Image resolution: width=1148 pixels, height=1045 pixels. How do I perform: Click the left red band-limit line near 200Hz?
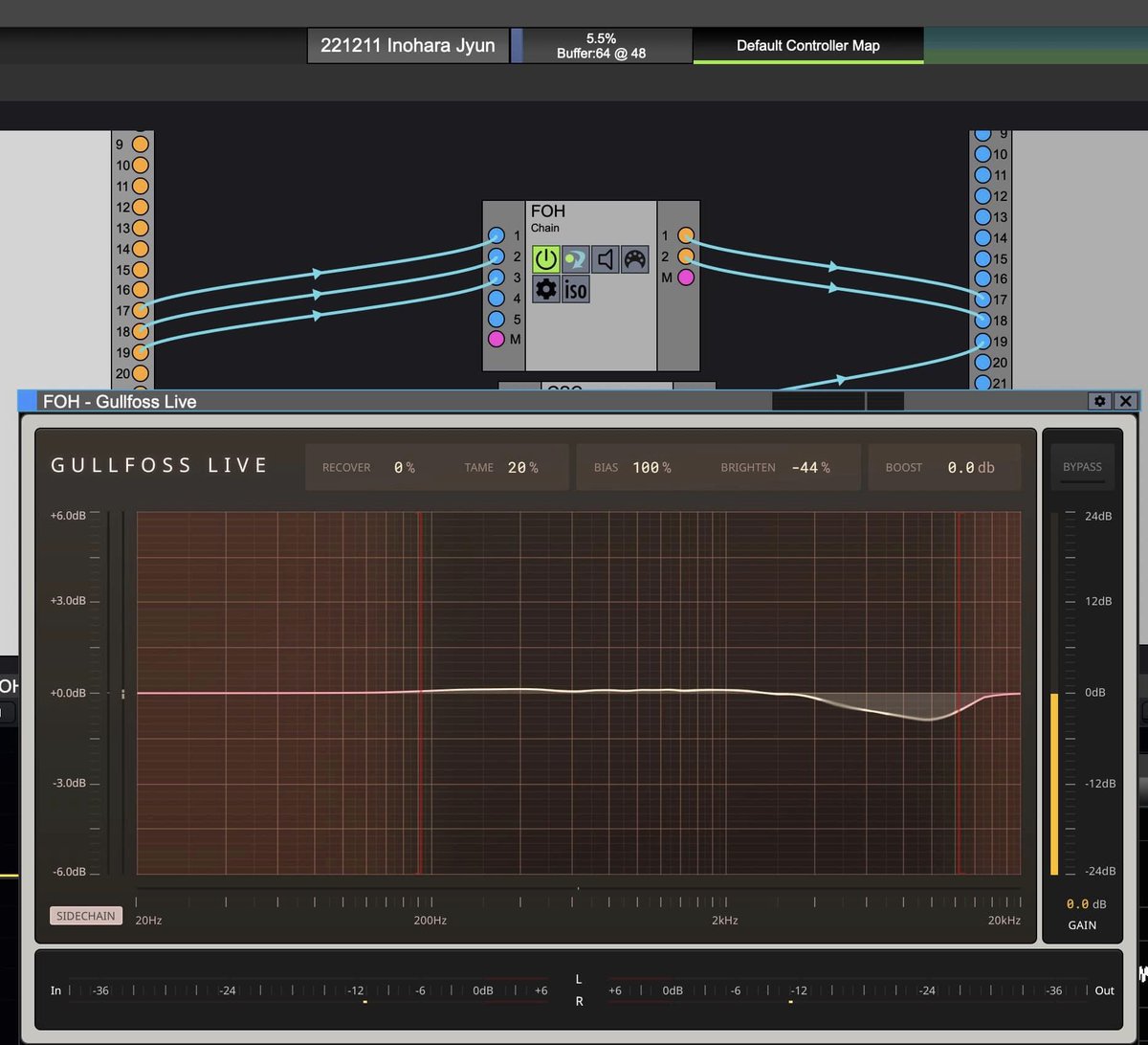pyautogui.click(x=419, y=692)
